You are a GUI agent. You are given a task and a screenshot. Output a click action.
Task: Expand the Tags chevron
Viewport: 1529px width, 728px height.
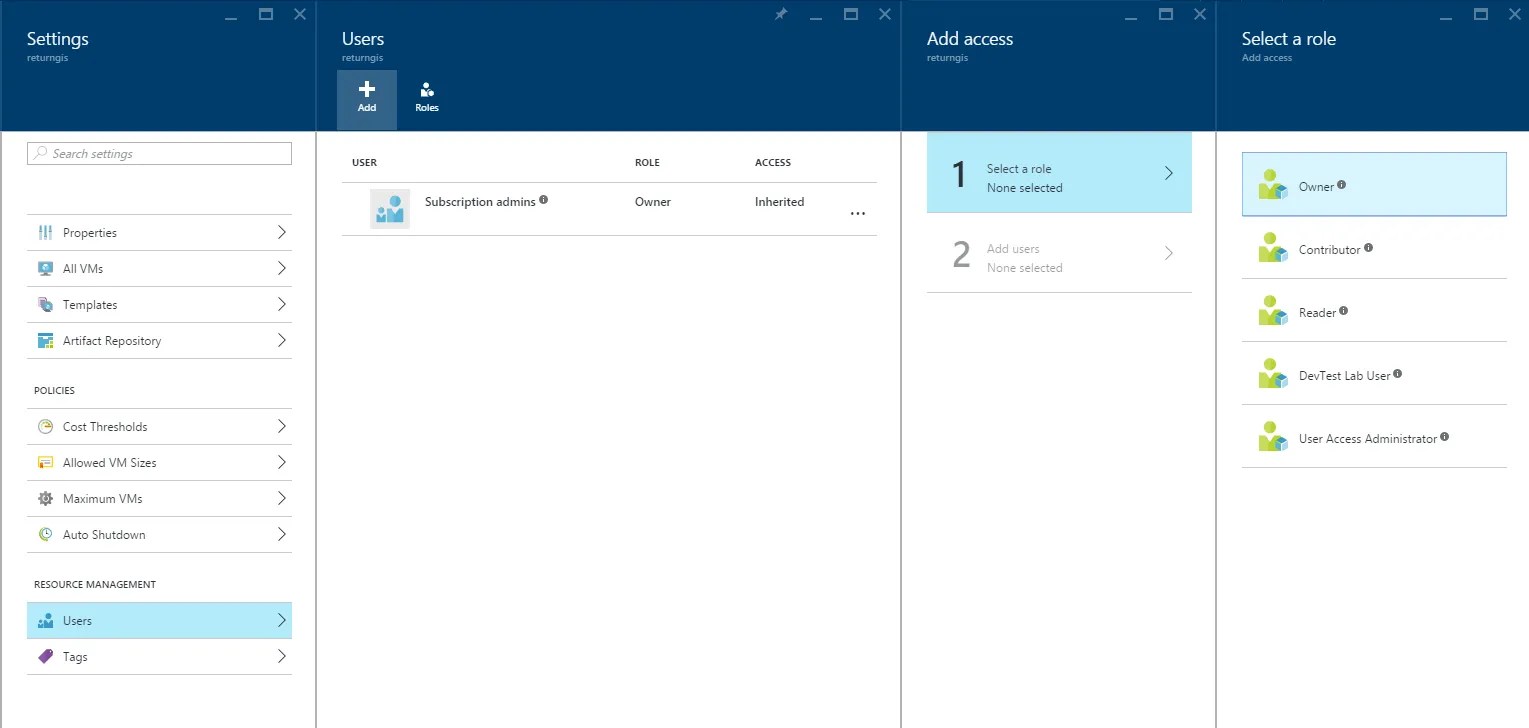click(282, 657)
